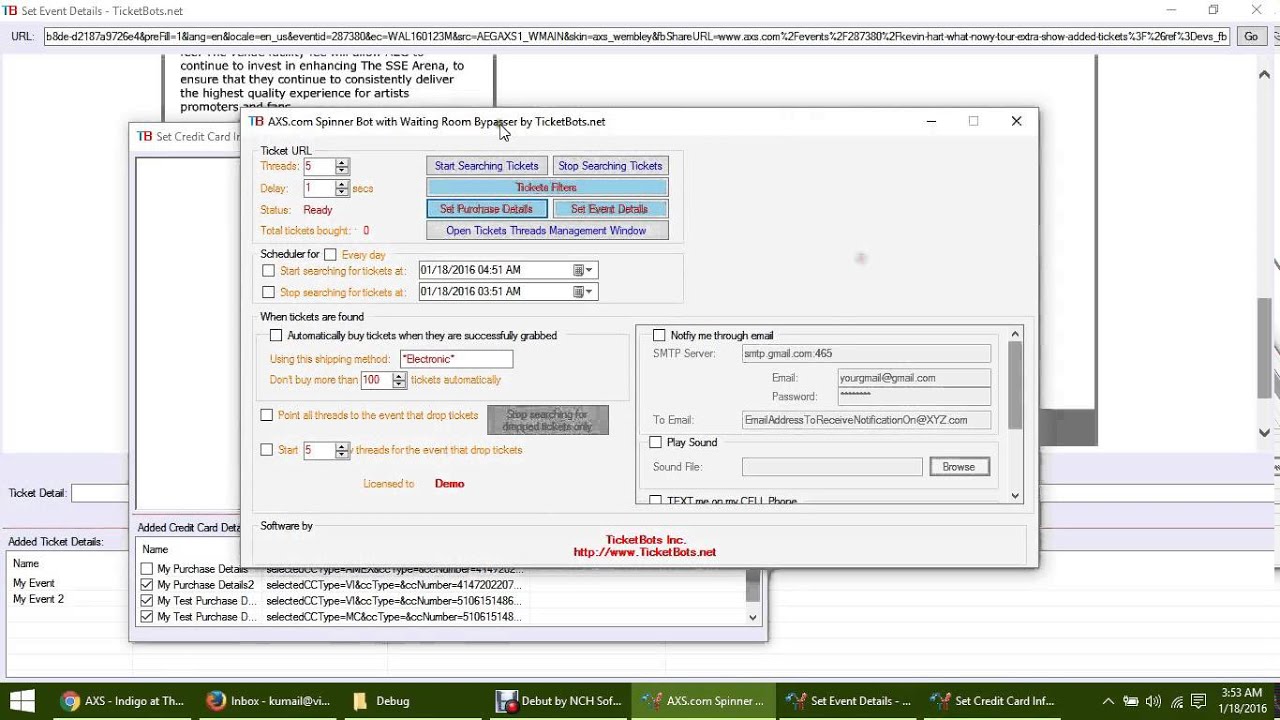Viewport: 1280px width, 720px height.
Task: Click the TB logo icon of Spinner Bot window
Action: tap(256, 121)
